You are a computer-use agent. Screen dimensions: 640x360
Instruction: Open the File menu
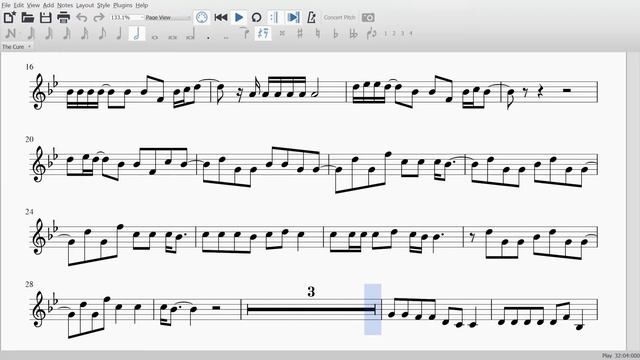pos(6,5)
